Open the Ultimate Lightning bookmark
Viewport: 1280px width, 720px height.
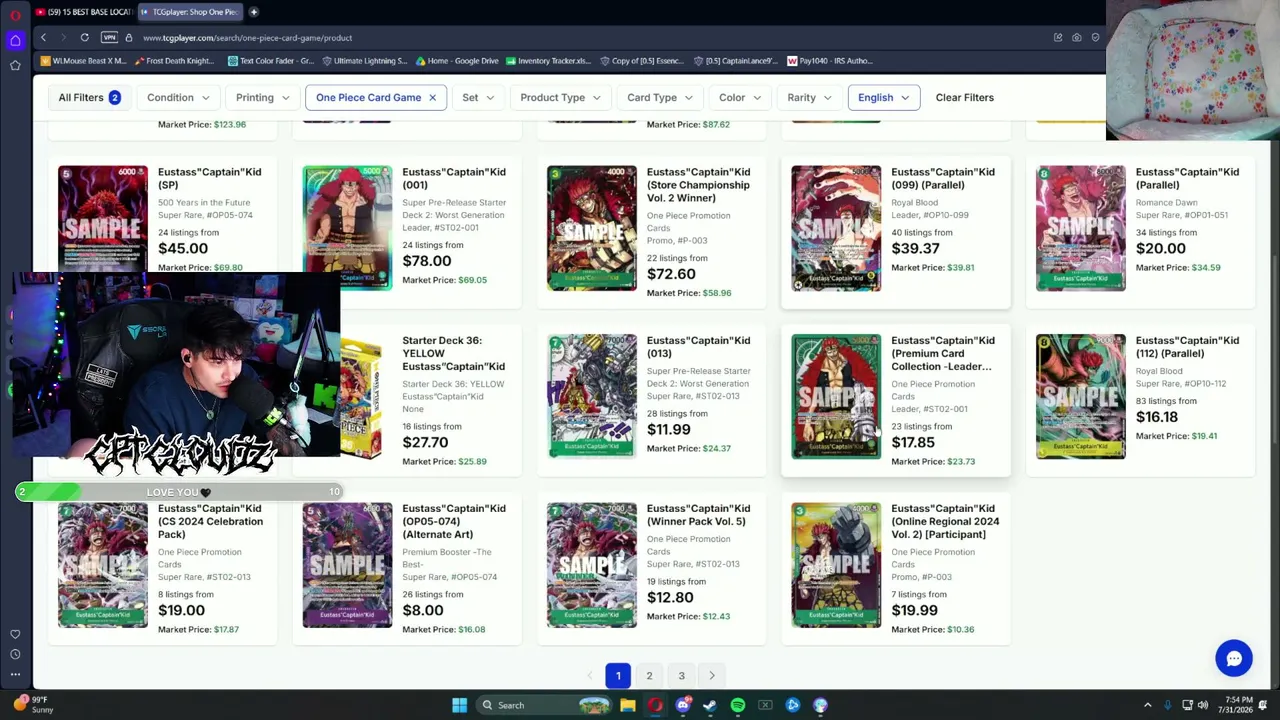(364, 61)
